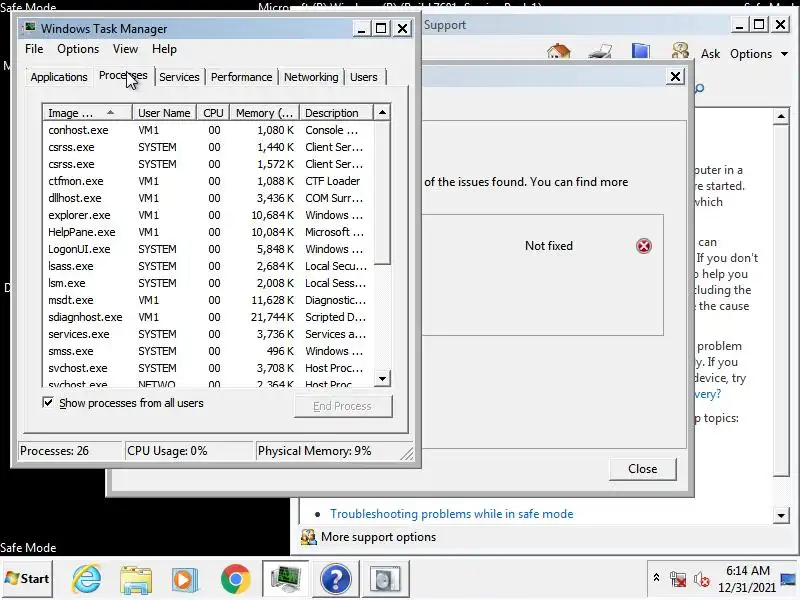
Task: Click process list scroll down arrow
Action: 382,379
